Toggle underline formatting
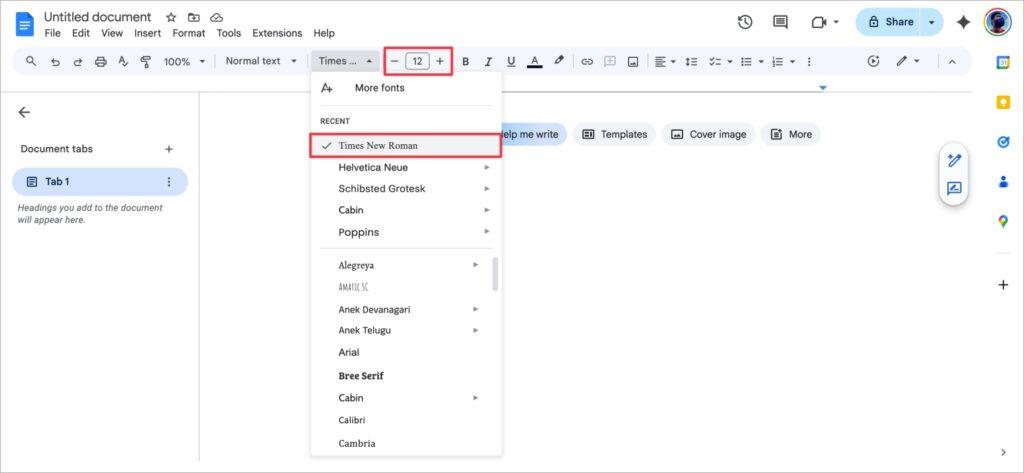The height and width of the screenshot is (473, 1024). point(511,61)
